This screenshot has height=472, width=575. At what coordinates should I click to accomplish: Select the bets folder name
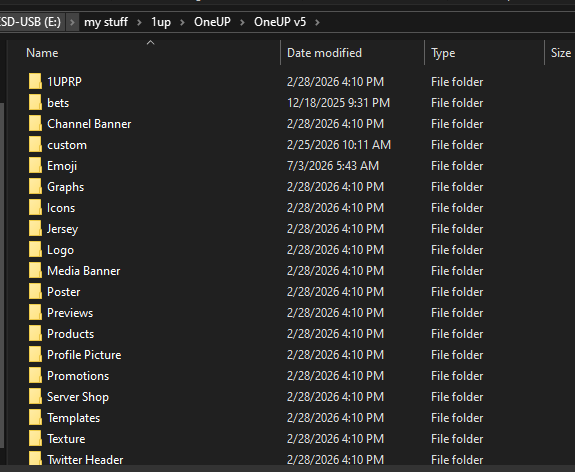(x=58, y=103)
